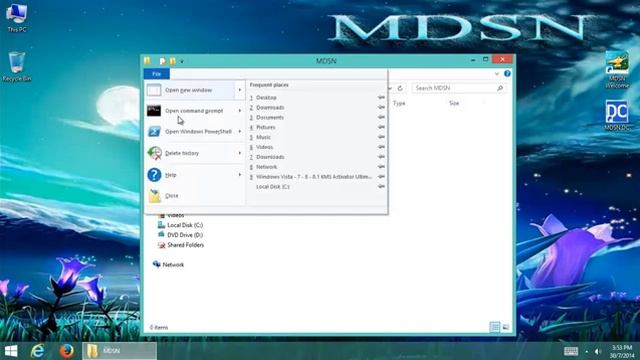Choose Open new window menu entry
Screen dimensions: 640x360
pyautogui.click(x=190, y=90)
